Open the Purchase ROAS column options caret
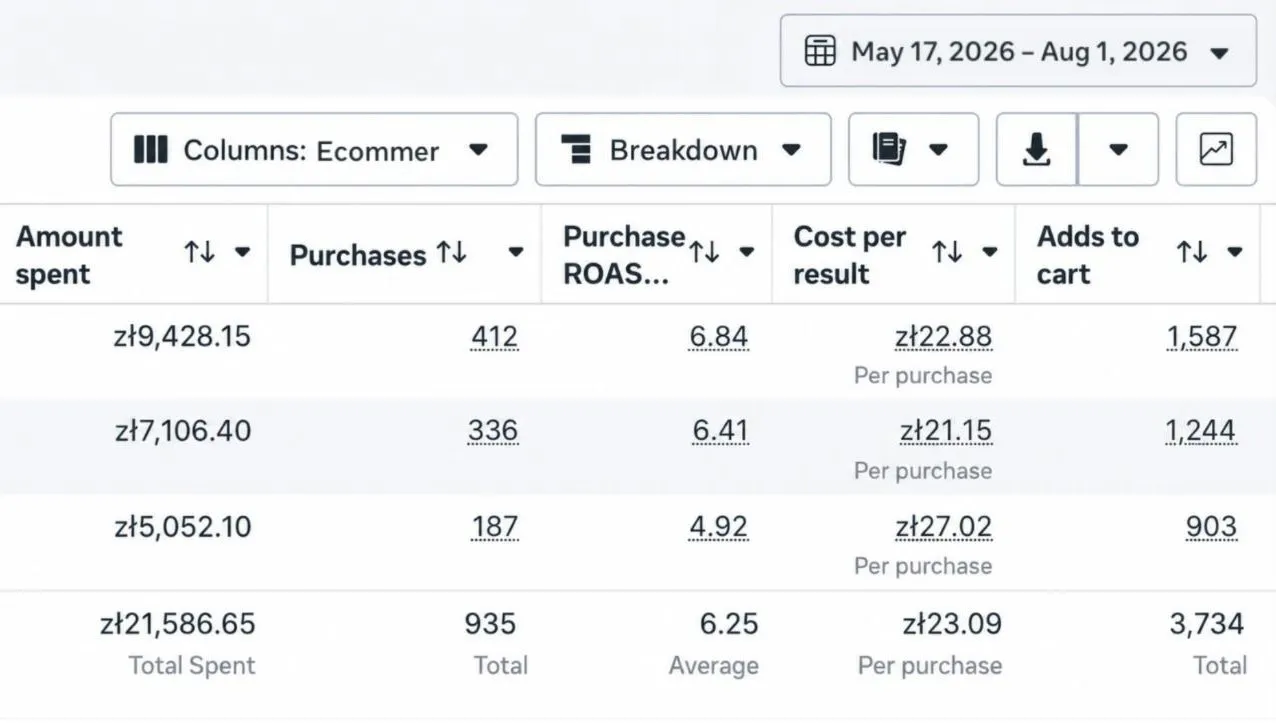 (x=747, y=253)
